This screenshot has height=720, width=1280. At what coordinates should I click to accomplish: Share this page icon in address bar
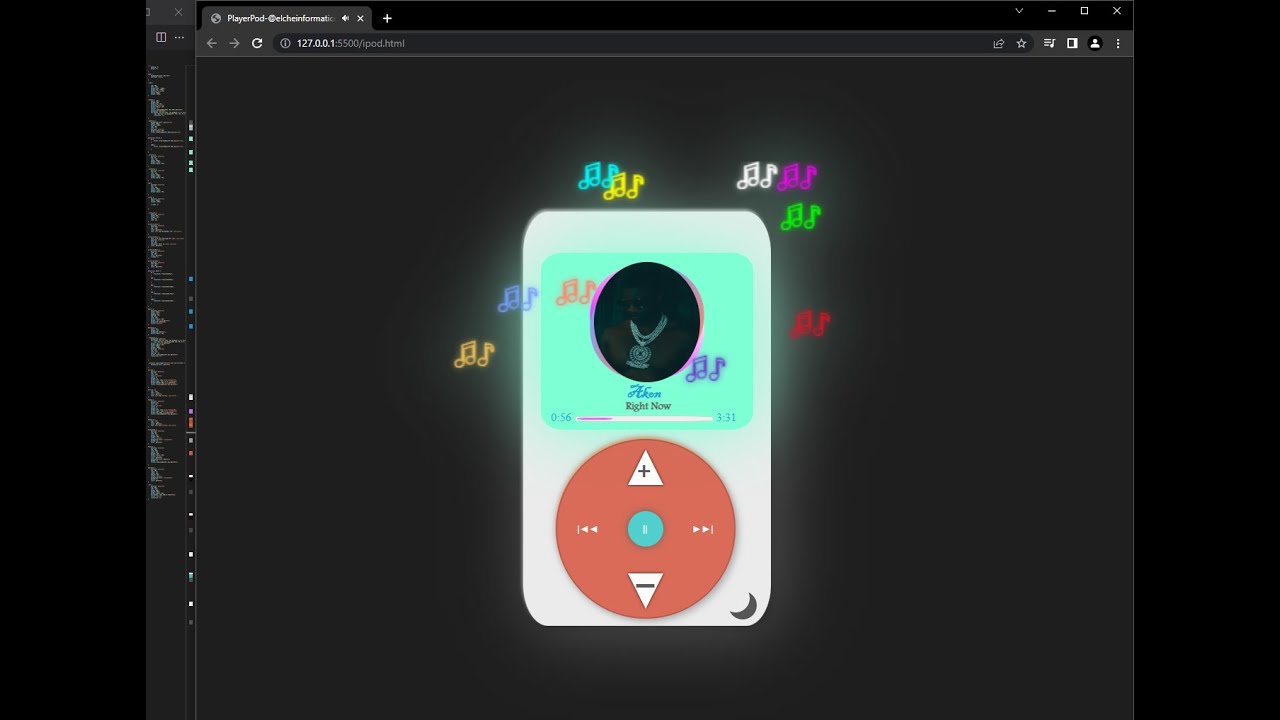coord(998,43)
